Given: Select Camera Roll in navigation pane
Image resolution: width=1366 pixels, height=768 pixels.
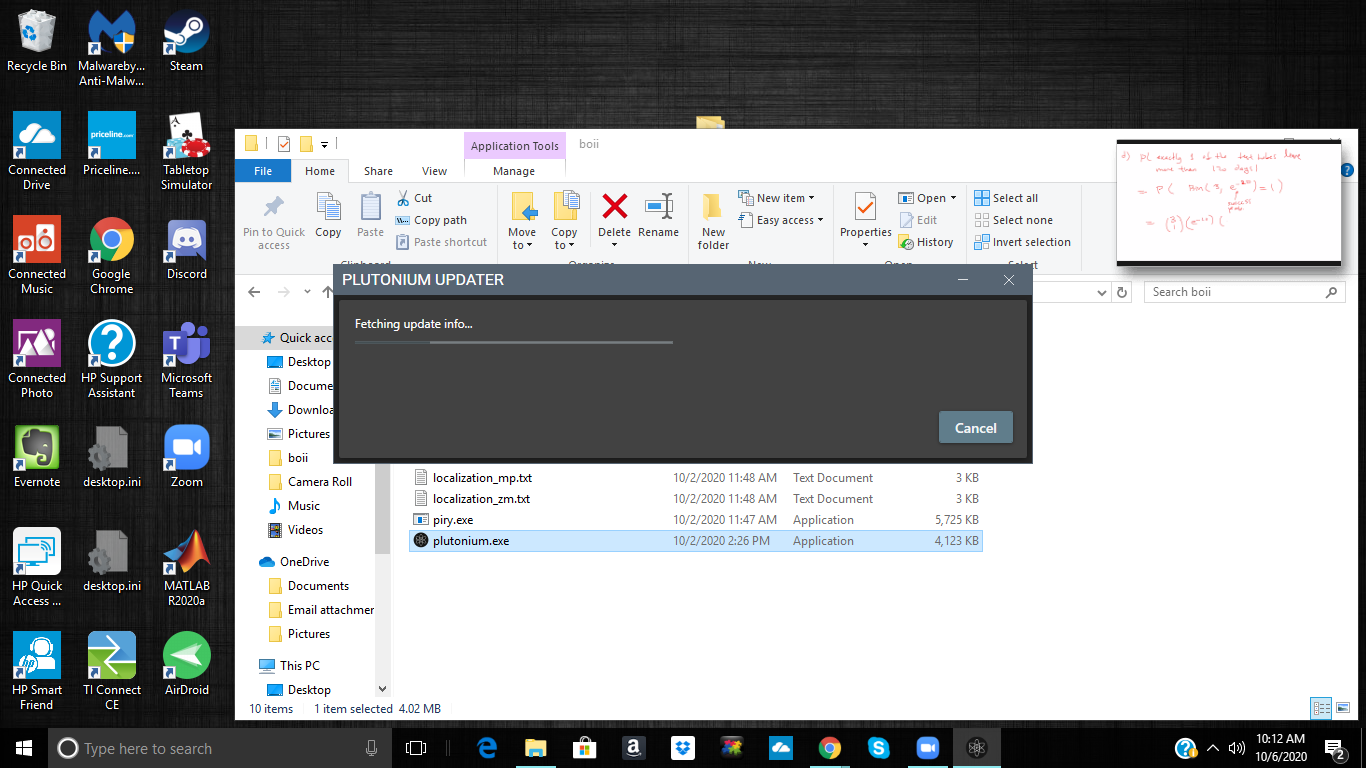Looking at the screenshot, I should point(320,482).
